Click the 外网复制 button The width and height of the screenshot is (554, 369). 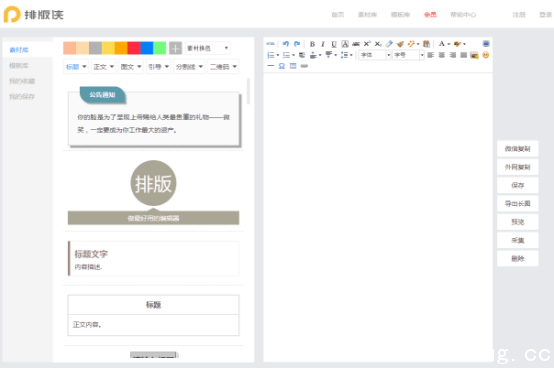pyautogui.click(x=518, y=167)
